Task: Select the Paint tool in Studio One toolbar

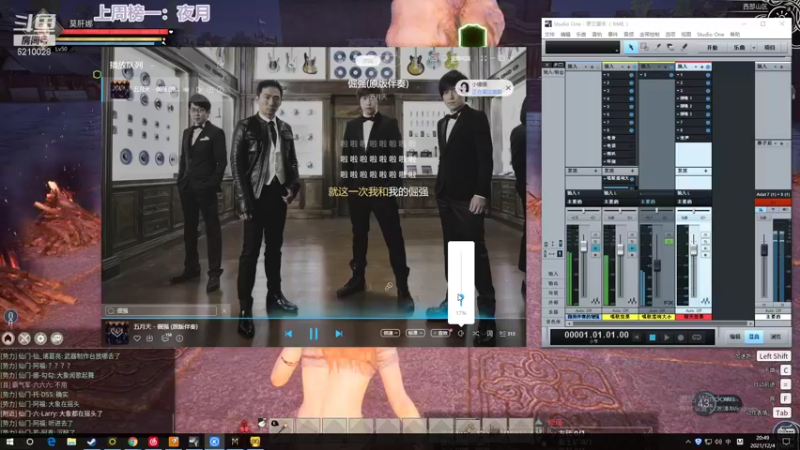Action: [x=658, y=47]
